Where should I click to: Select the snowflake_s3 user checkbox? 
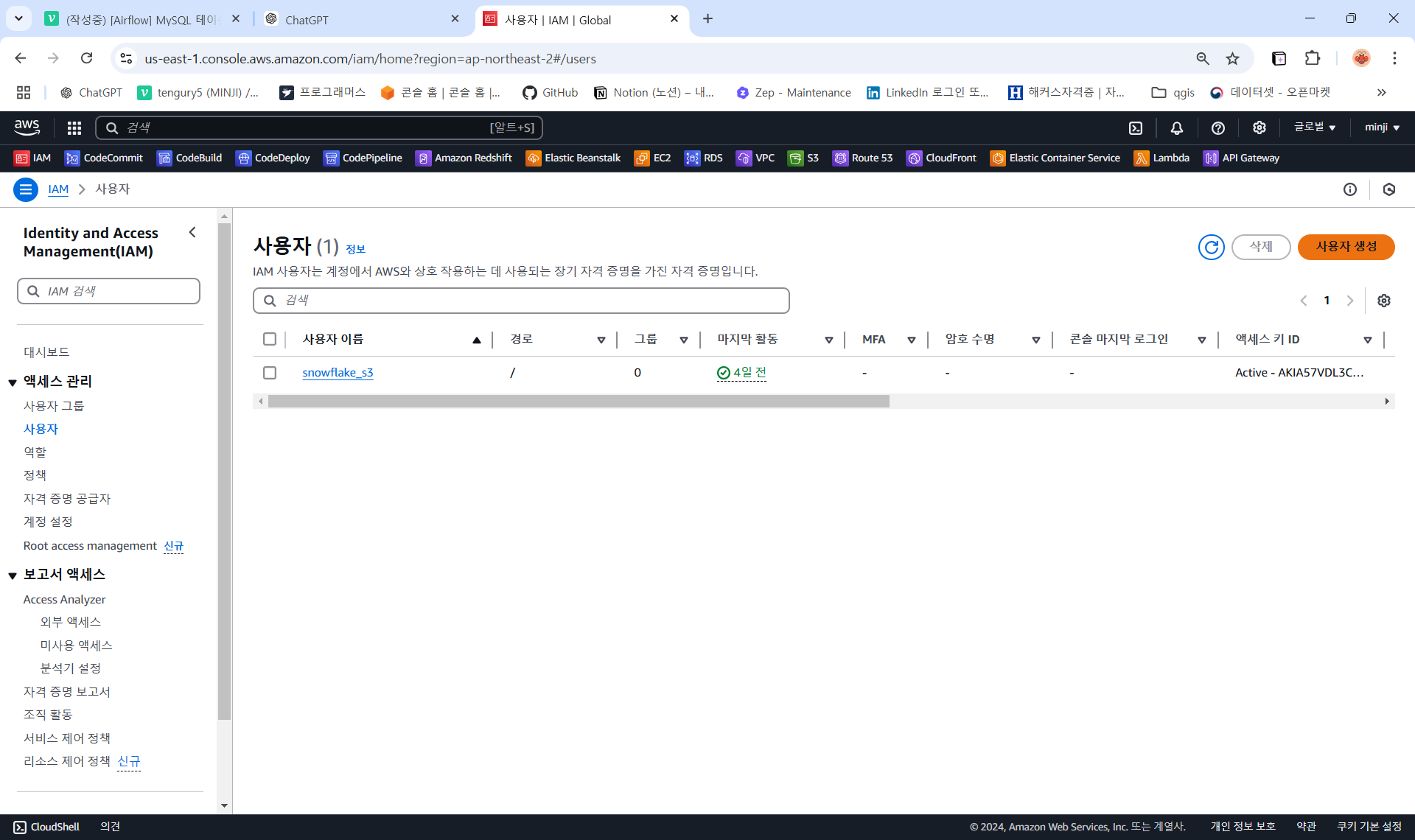point(270,373)
